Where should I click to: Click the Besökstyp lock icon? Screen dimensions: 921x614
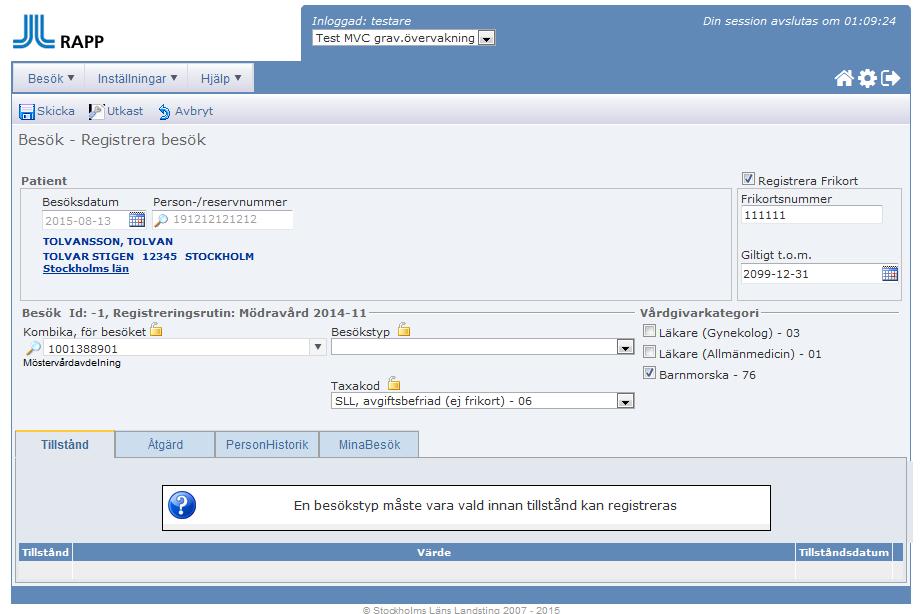click(404, 330)
